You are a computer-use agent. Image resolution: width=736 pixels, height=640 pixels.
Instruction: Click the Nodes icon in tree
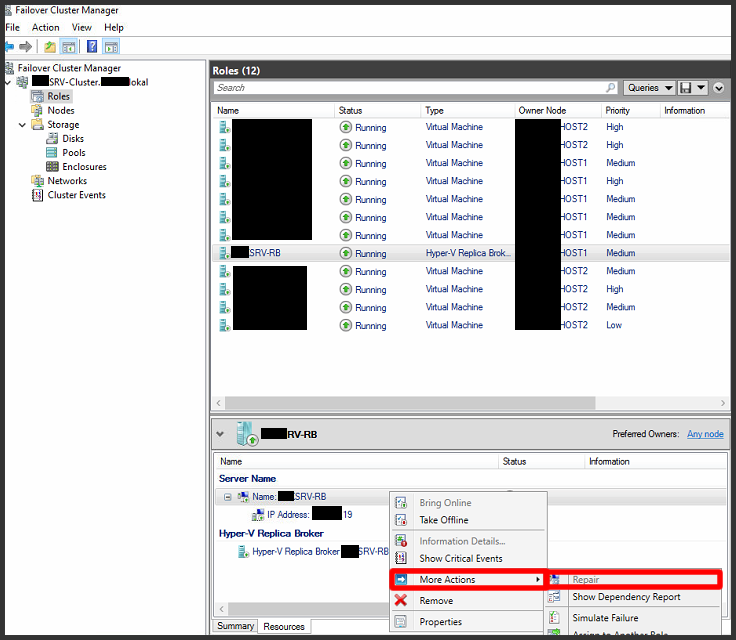pos(37,110)
